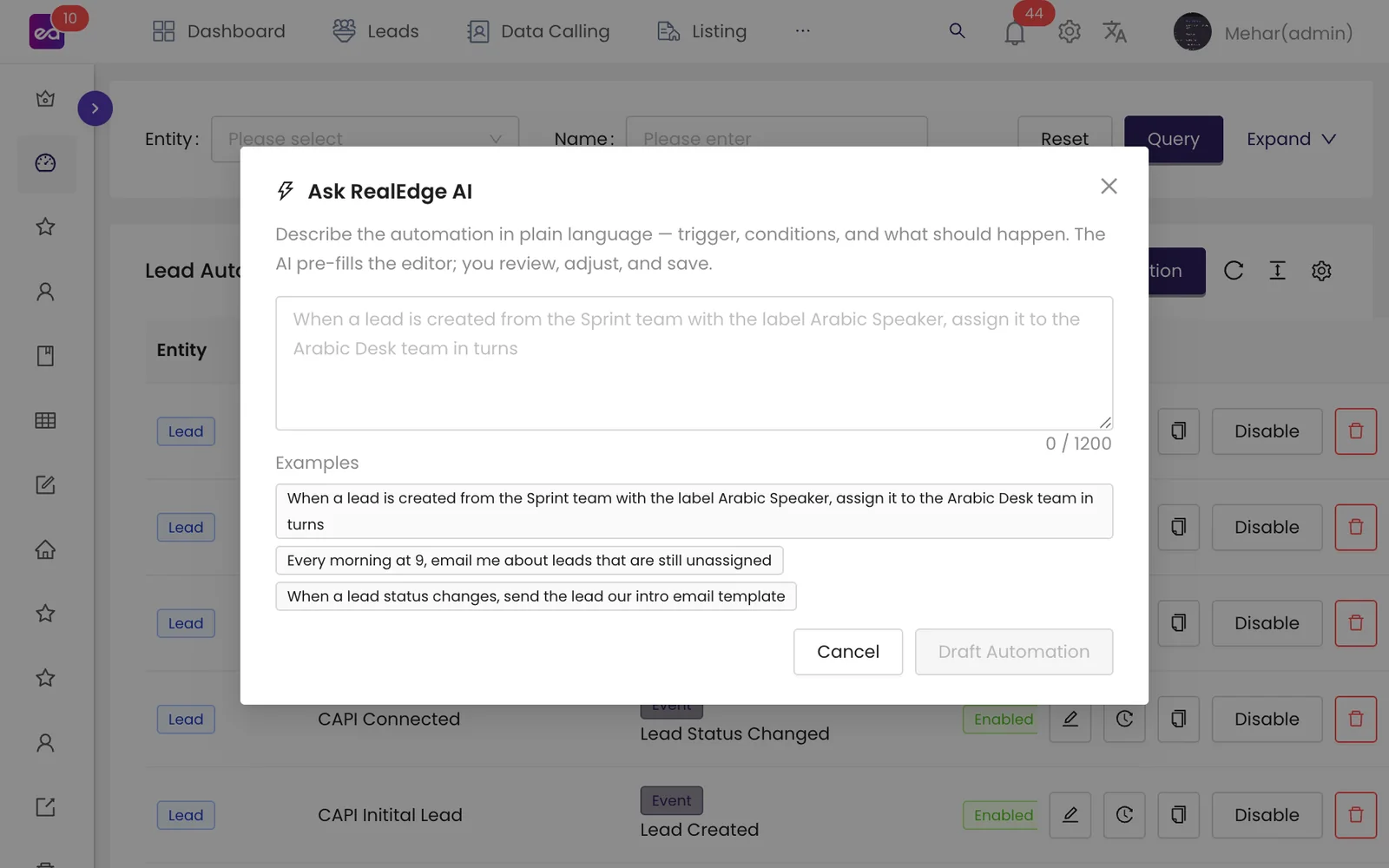Refresh the automation table
The width and height of the screenshot is (1389, 868).
1234,271
